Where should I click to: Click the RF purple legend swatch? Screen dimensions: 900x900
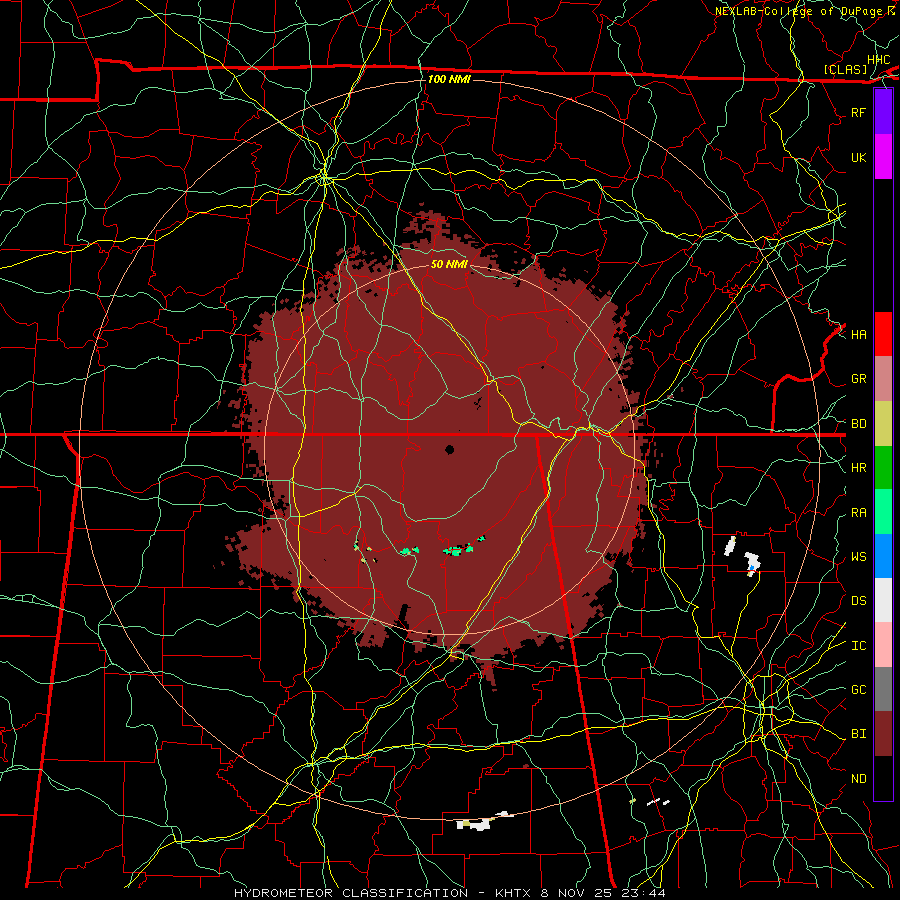(883, 112)
